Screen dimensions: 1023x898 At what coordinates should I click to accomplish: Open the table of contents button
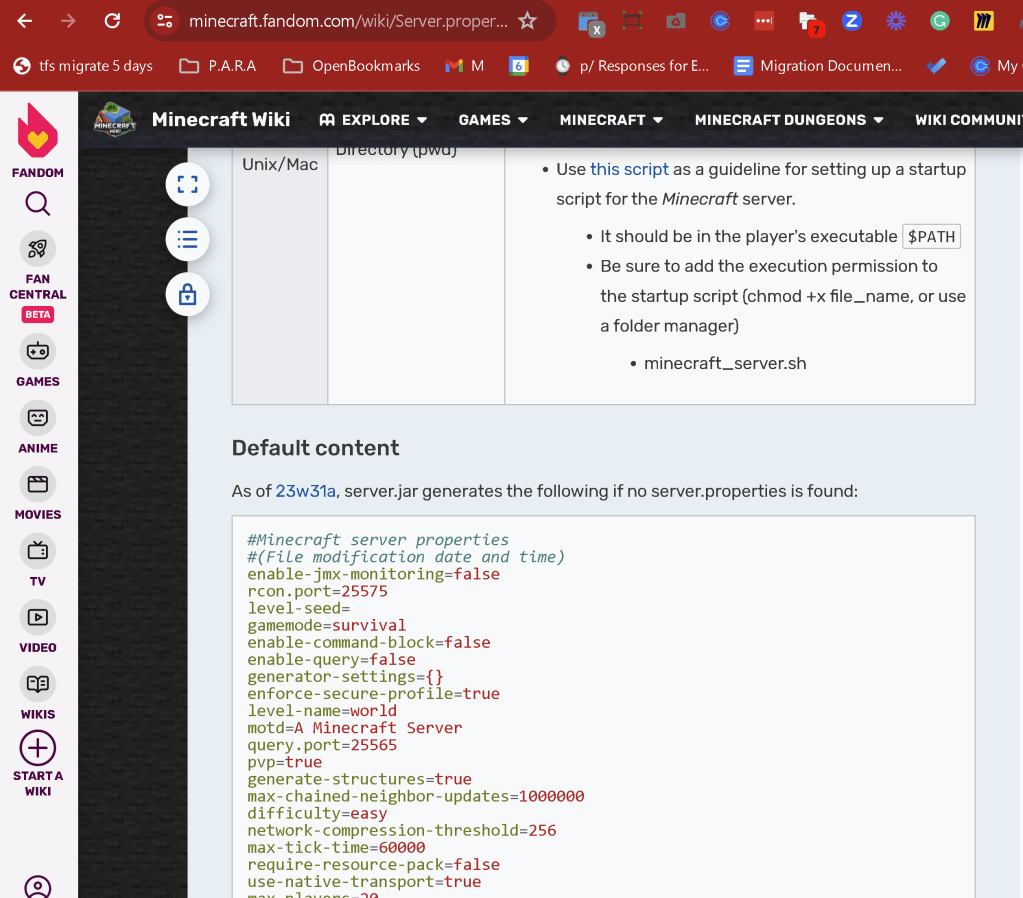click(187, 240)
